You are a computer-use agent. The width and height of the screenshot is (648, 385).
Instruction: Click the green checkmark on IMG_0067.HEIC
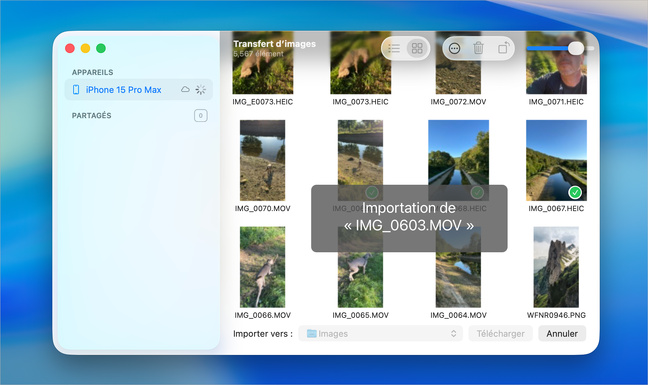(575, 192)
